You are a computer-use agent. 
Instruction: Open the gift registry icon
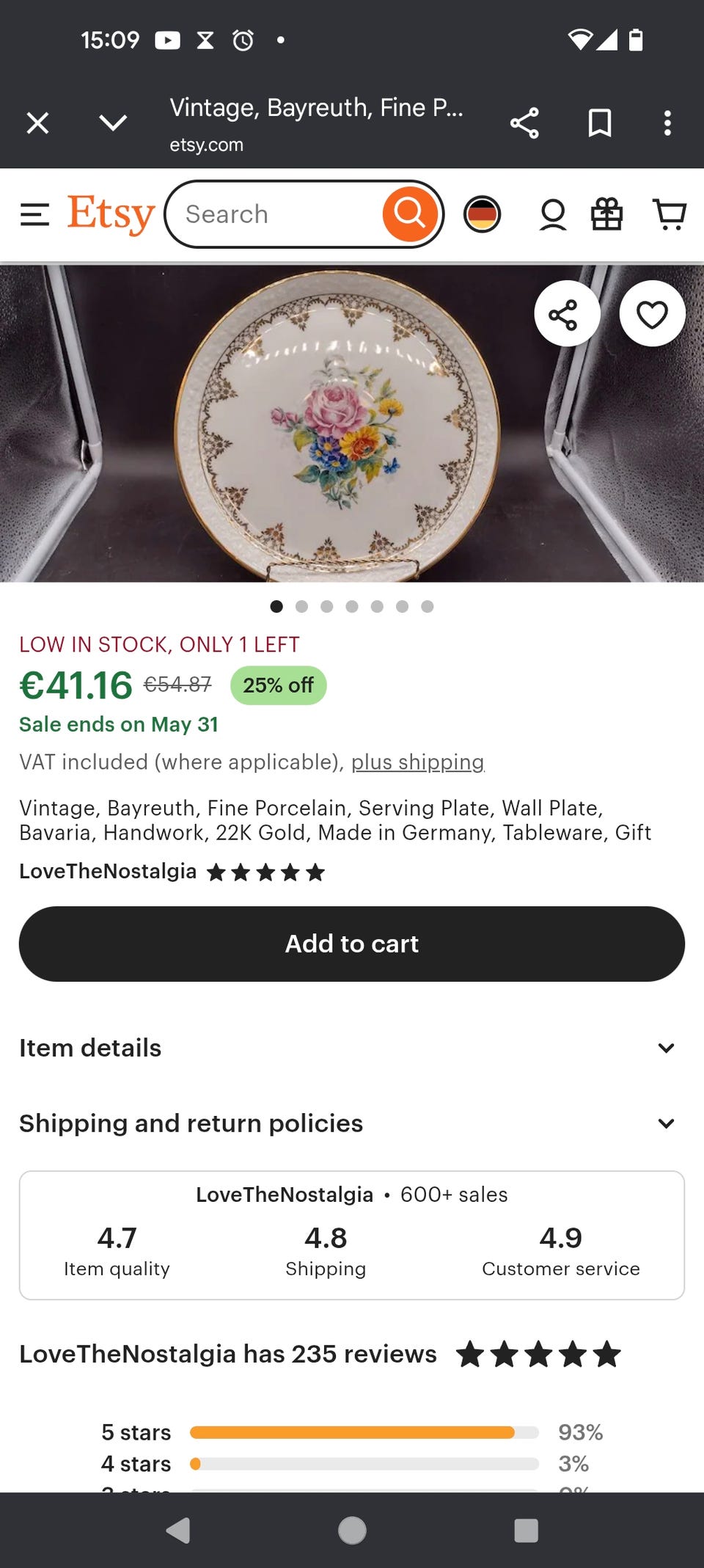click(x=607, y=214)
